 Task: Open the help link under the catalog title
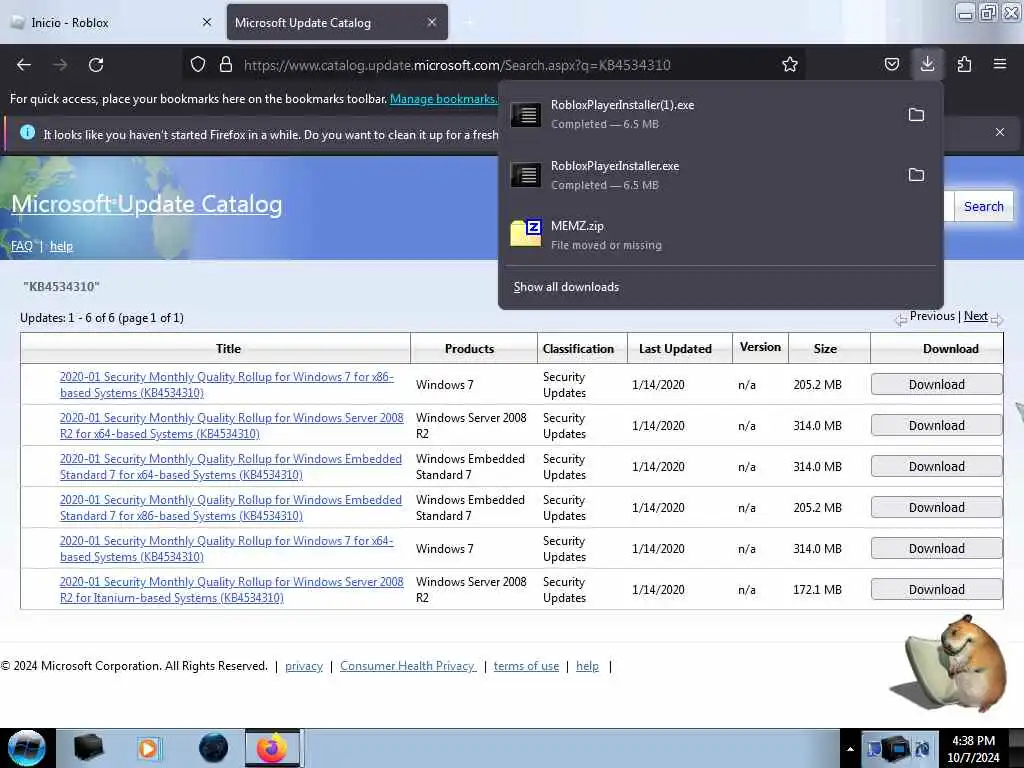pyautogui.click(x=61, y=246)
